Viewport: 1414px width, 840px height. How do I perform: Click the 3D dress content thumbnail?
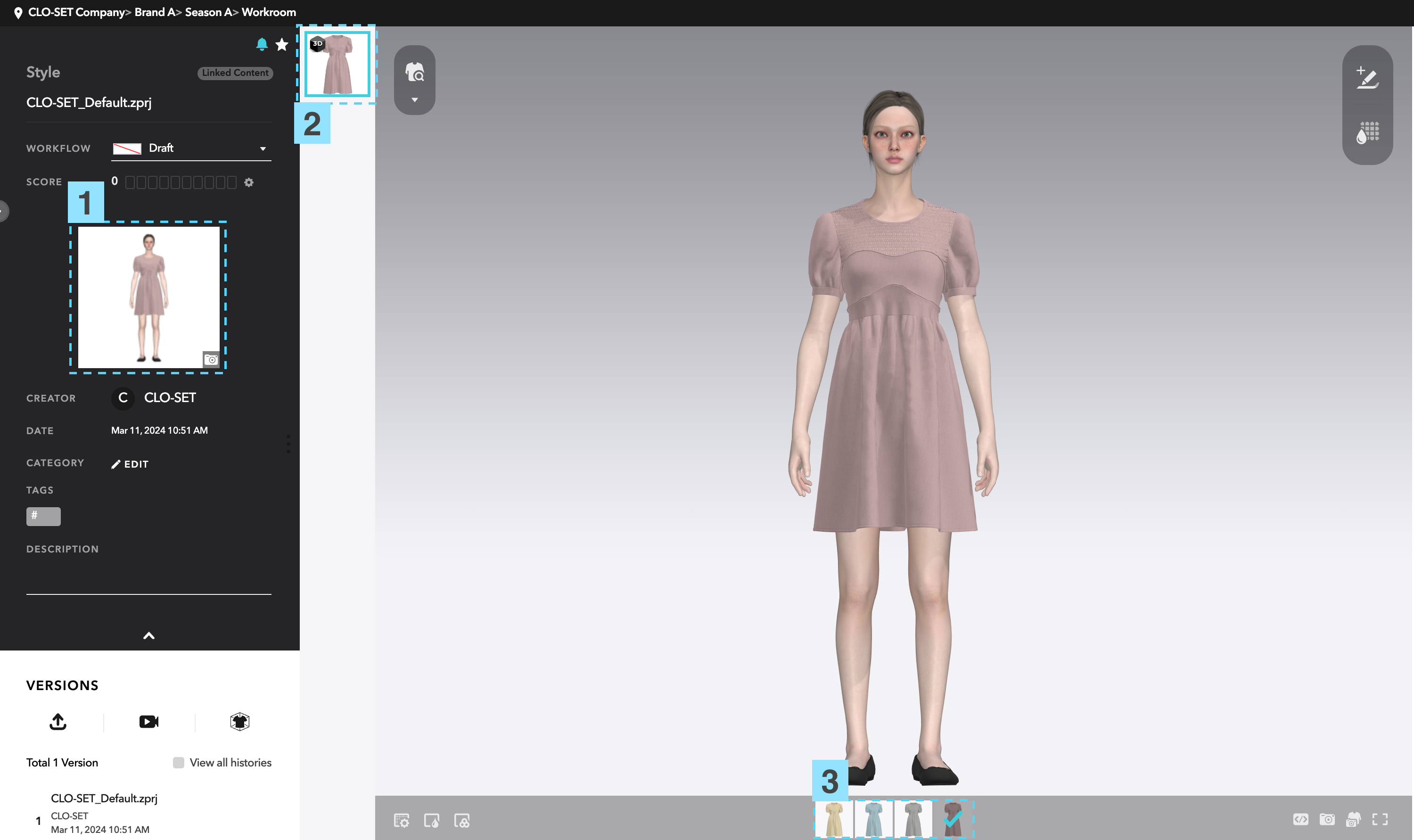[337, 64]
